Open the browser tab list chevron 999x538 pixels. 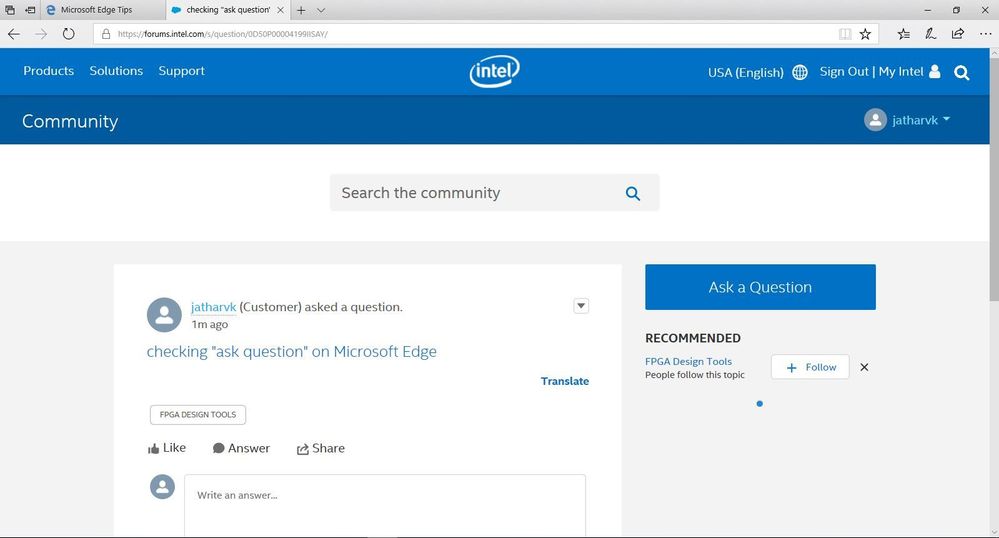click(x=321, y=10)
